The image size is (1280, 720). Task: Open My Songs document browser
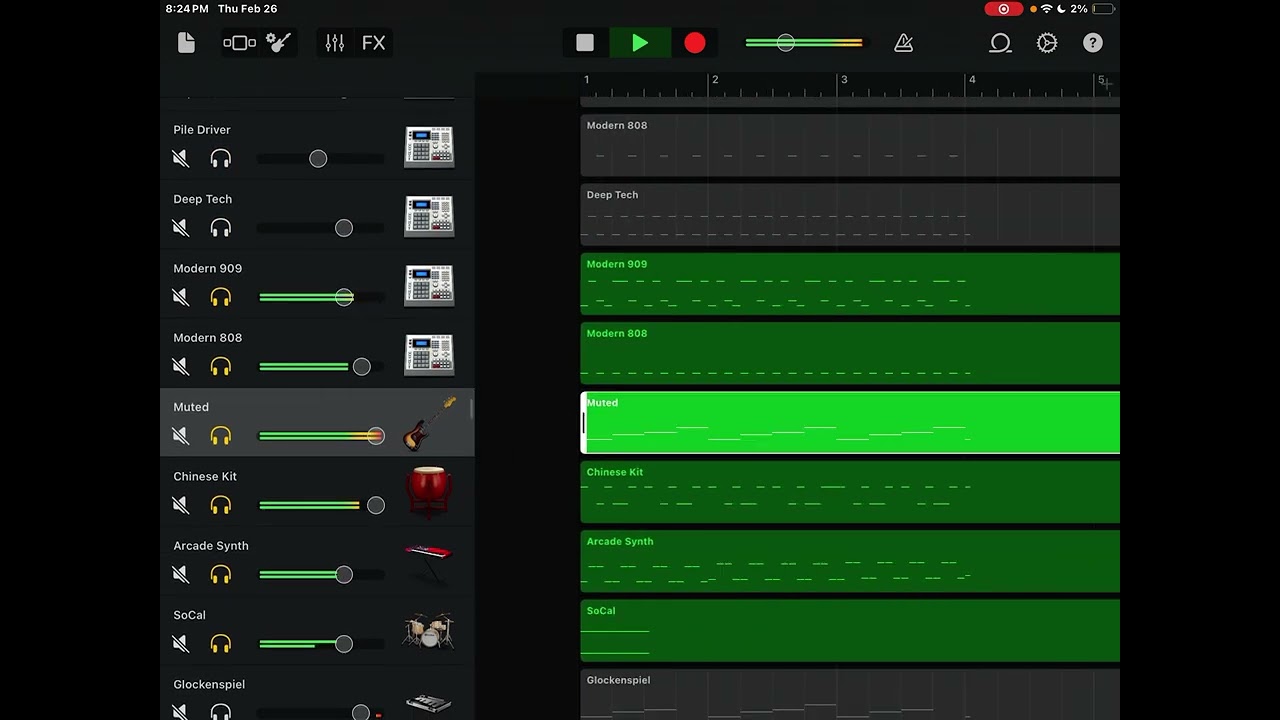[x=186, y=43]
